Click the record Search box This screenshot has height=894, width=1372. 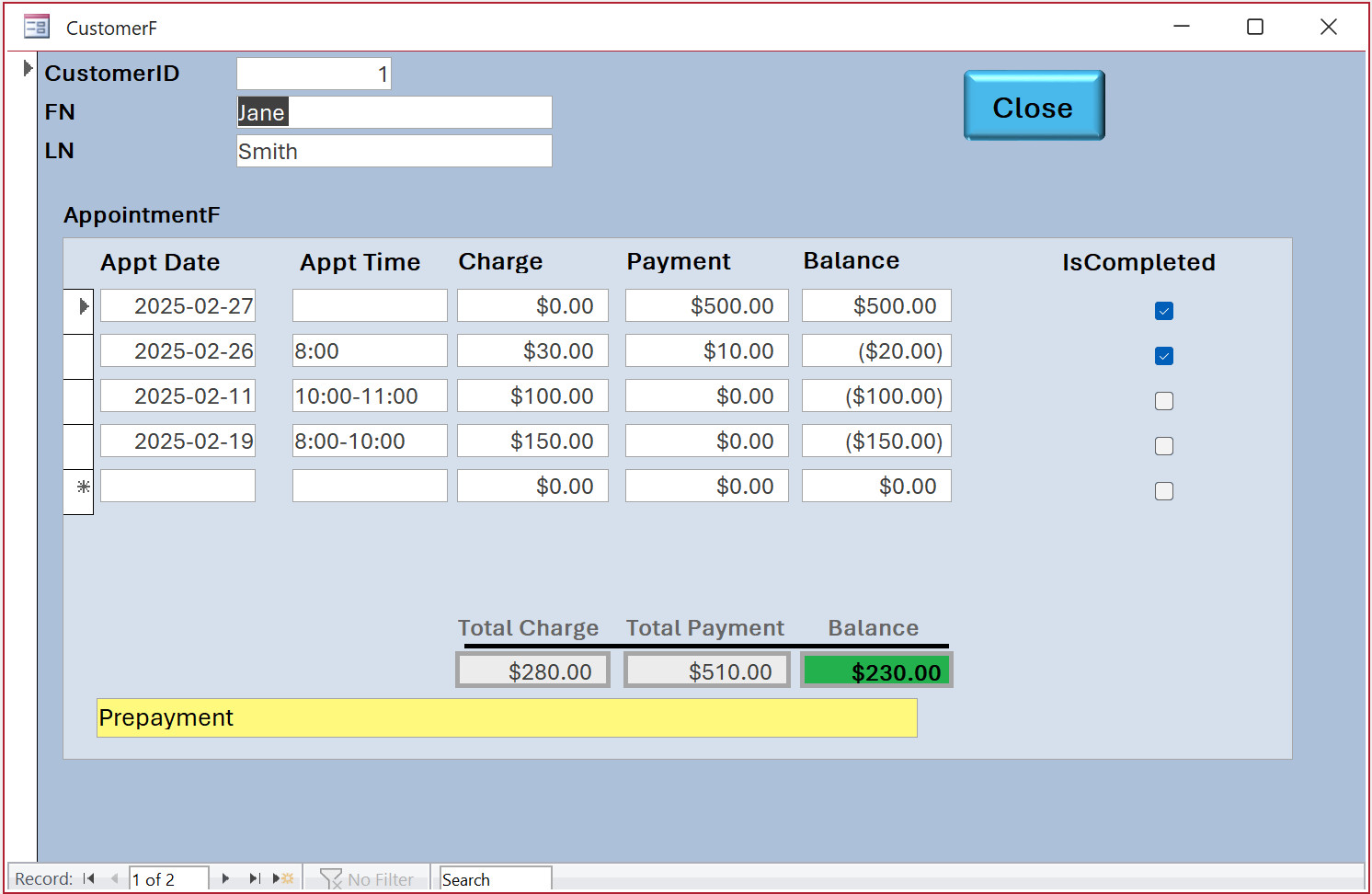point(496,879)
